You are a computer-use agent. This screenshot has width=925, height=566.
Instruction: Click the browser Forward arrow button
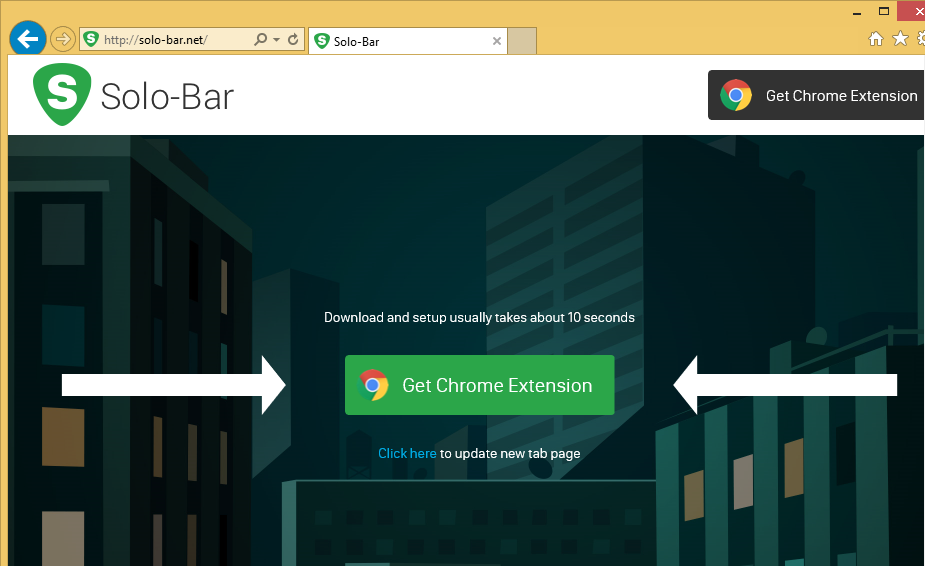pos(63,39)
